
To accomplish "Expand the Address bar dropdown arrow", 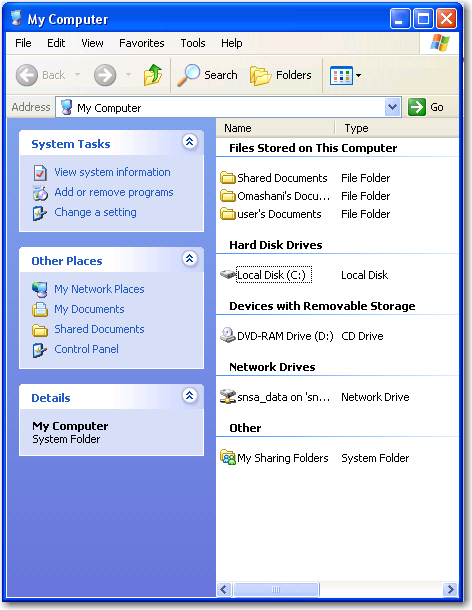I will 393,107.
